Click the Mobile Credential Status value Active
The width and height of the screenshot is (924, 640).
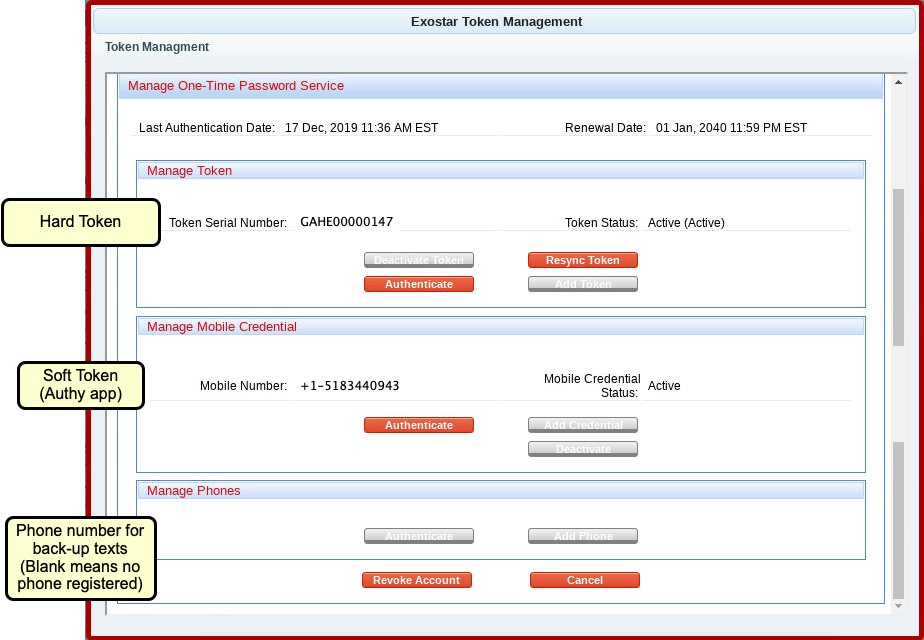coord(664,386)
